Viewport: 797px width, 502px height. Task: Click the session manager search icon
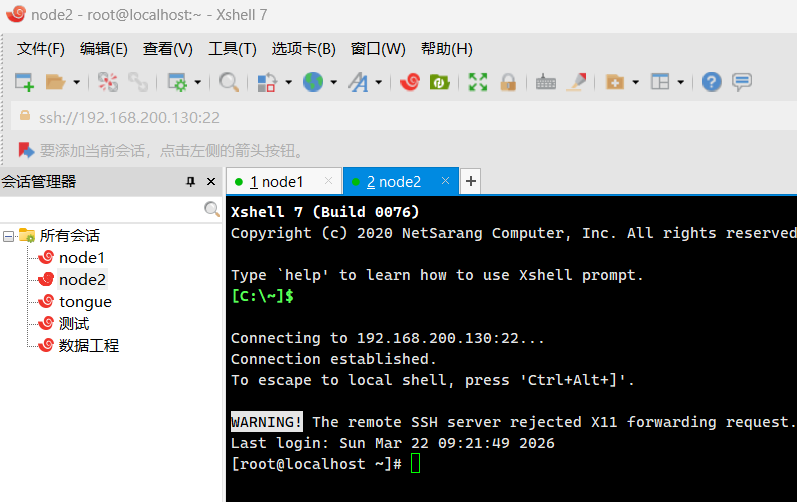click(x=211, y=209)
